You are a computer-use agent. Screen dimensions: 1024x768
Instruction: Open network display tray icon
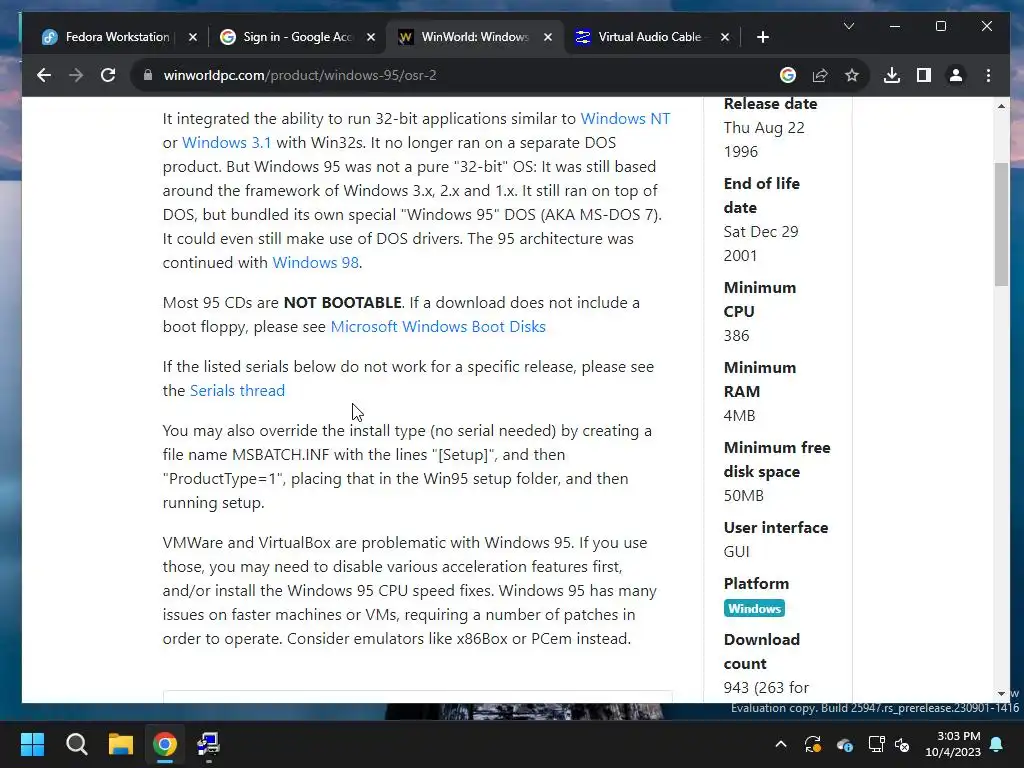[876, 744]
